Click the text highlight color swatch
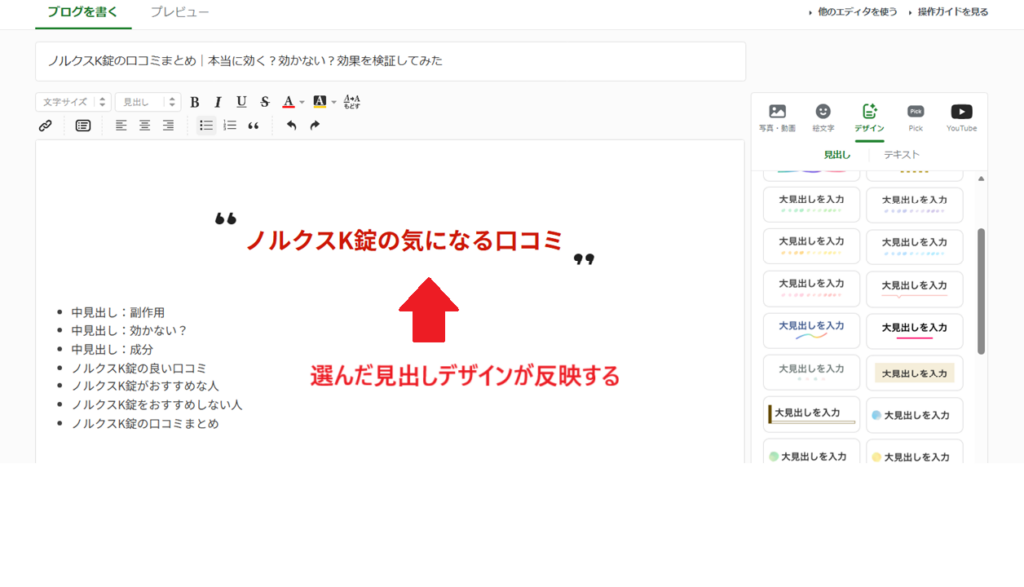Image resolution: width=1024 pixels, height=587 pixels. pos(319,102)
